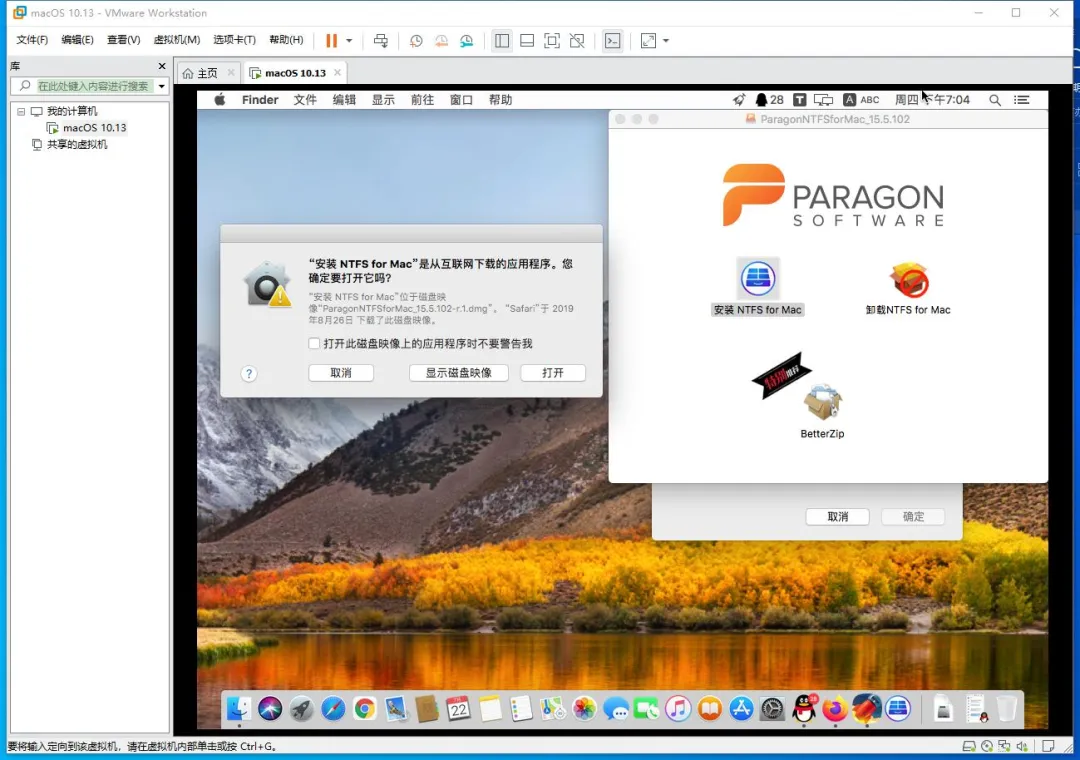Open the 选项卡(T) menu
The height and width of the screenshot is (760, 1080).
(234, 40)
